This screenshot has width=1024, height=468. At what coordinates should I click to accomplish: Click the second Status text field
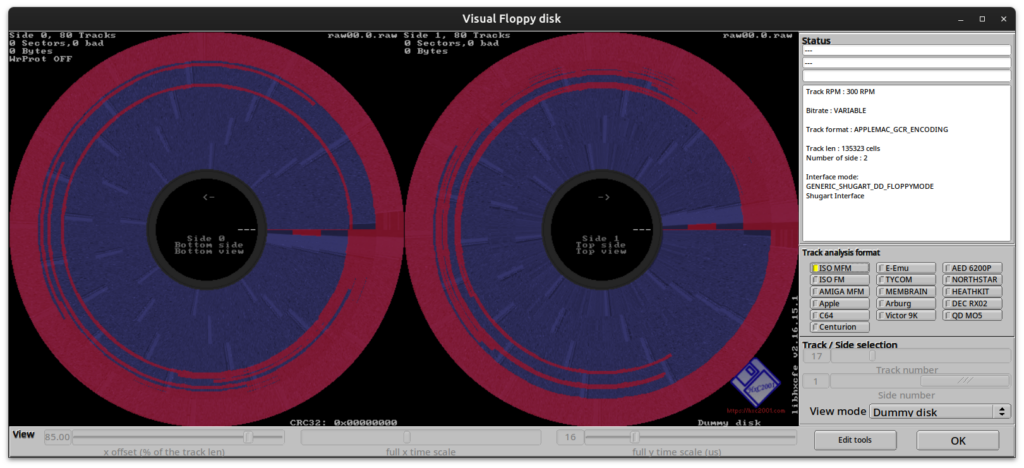(x=906, y=63)
